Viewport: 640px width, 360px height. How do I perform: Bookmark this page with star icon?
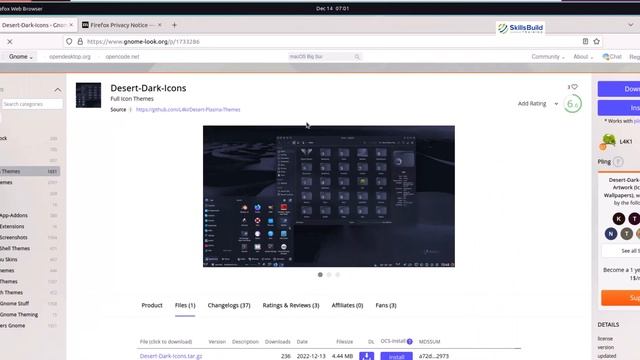click(597, 41)
